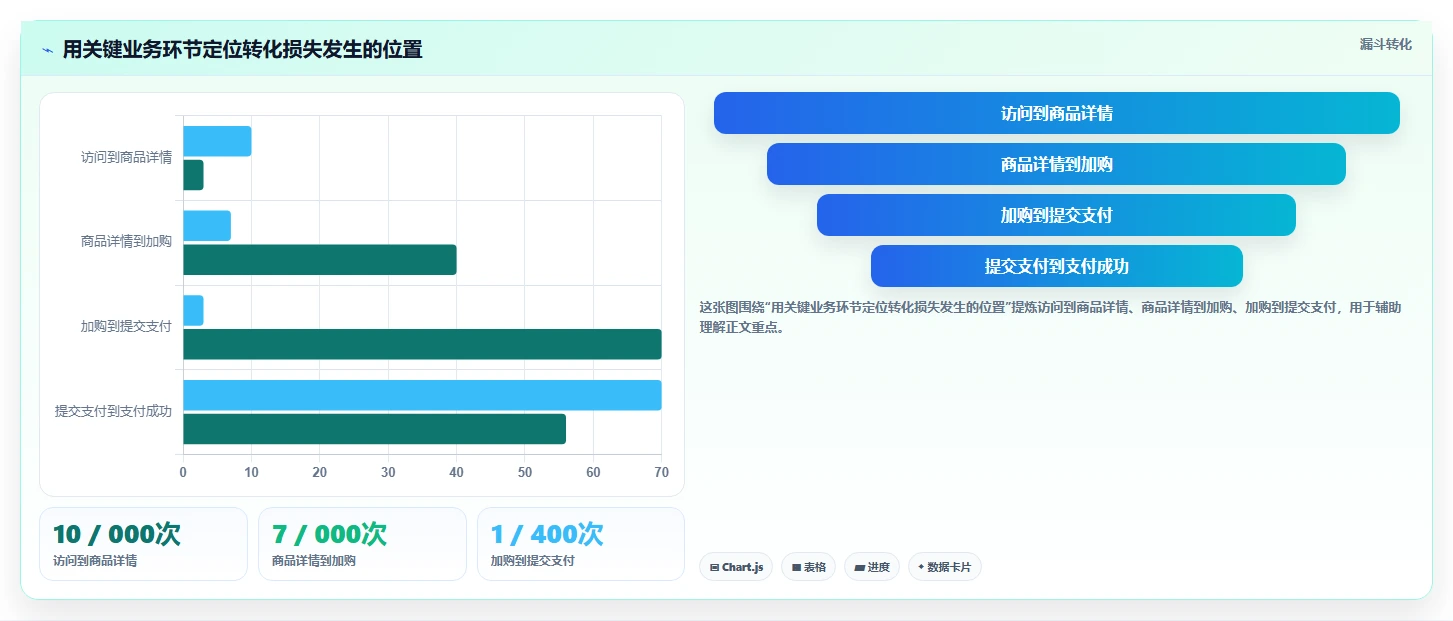Select the 进度 tag chip
The height and width of the screenshot is (621, 1453).
(x=872, y=567)
